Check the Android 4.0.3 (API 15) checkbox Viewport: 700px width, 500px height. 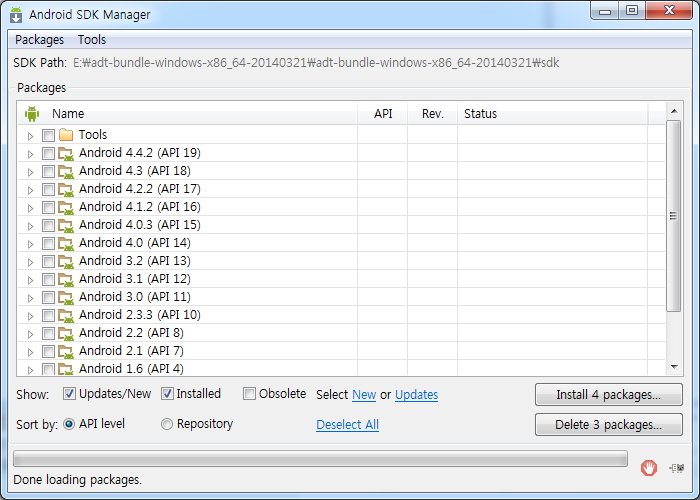[x=48, y=225]
